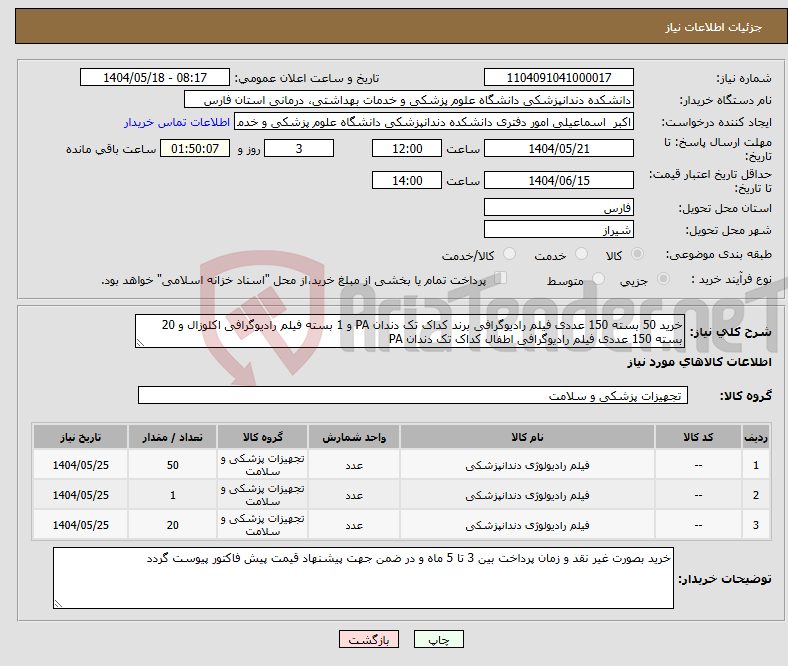Click the resize handle of buyer notes area
The width and height of the screenshot is (788, 666).
click(58, 604)
